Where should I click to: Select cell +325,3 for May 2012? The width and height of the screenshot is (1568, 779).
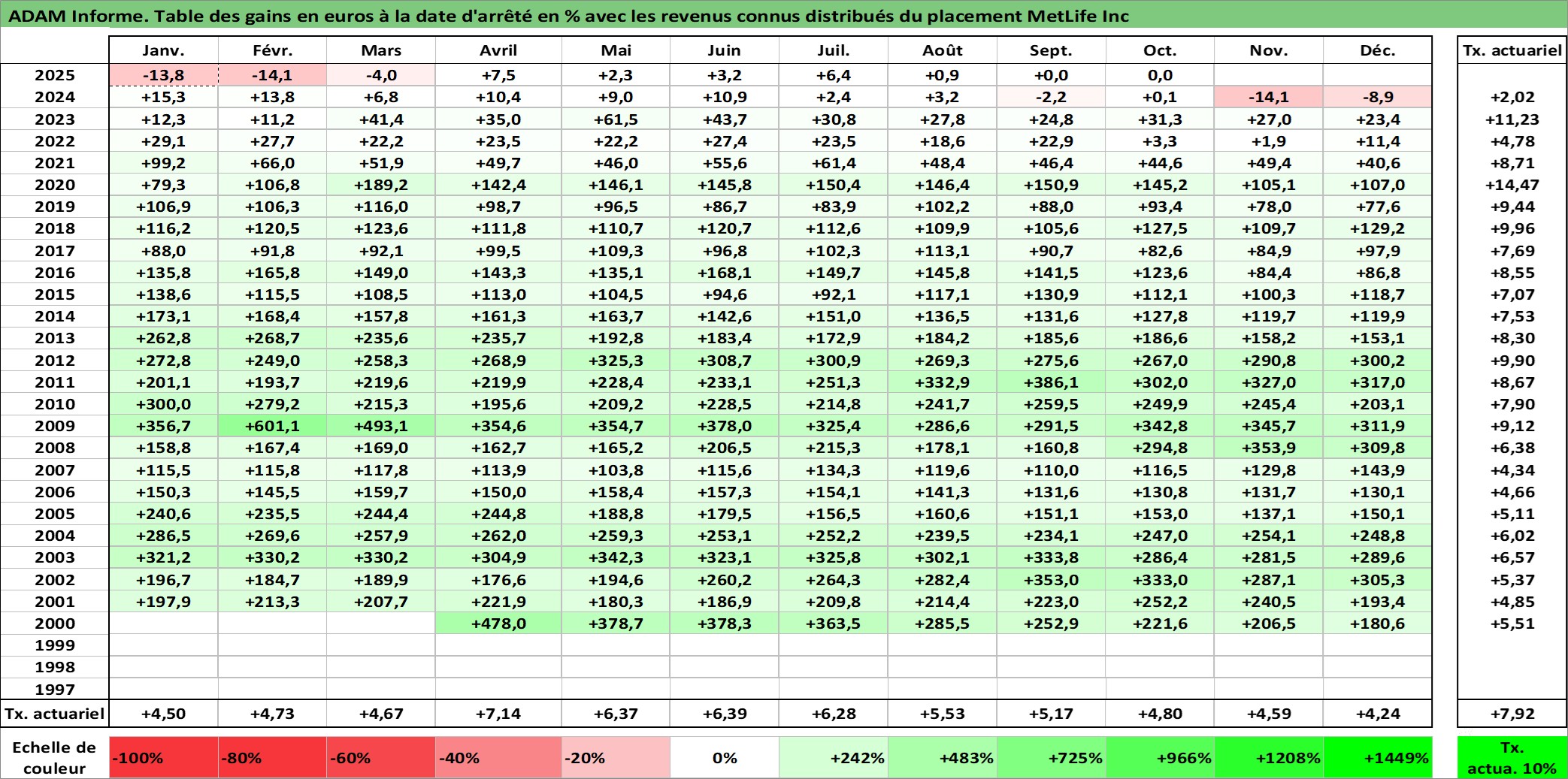[616, 361]
